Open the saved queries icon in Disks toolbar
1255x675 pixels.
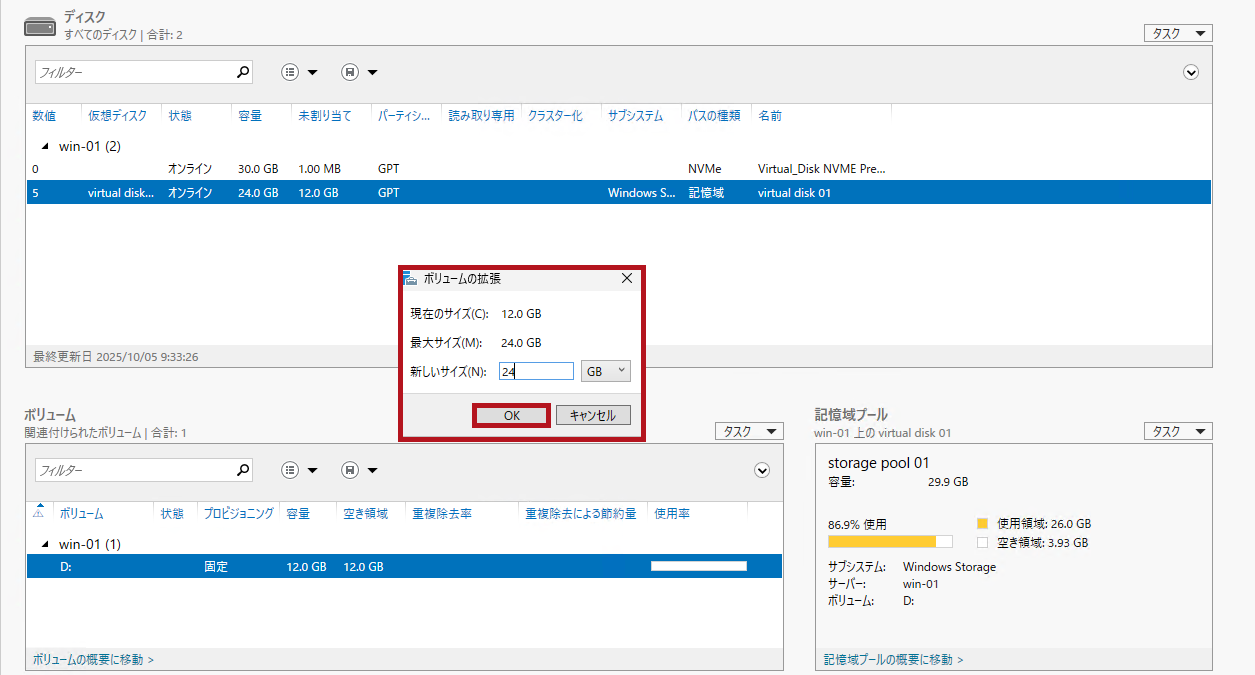pyautogui.click(x=359, y=72)
